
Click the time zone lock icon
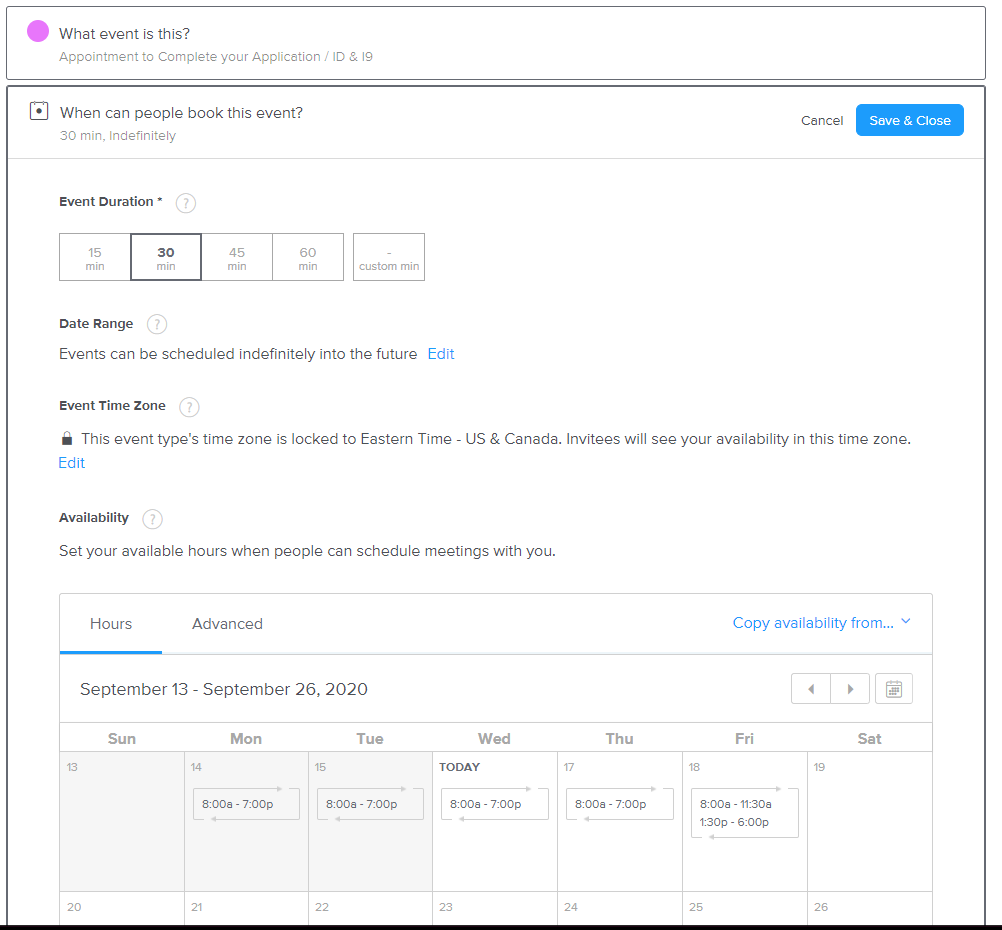[66, 438]
